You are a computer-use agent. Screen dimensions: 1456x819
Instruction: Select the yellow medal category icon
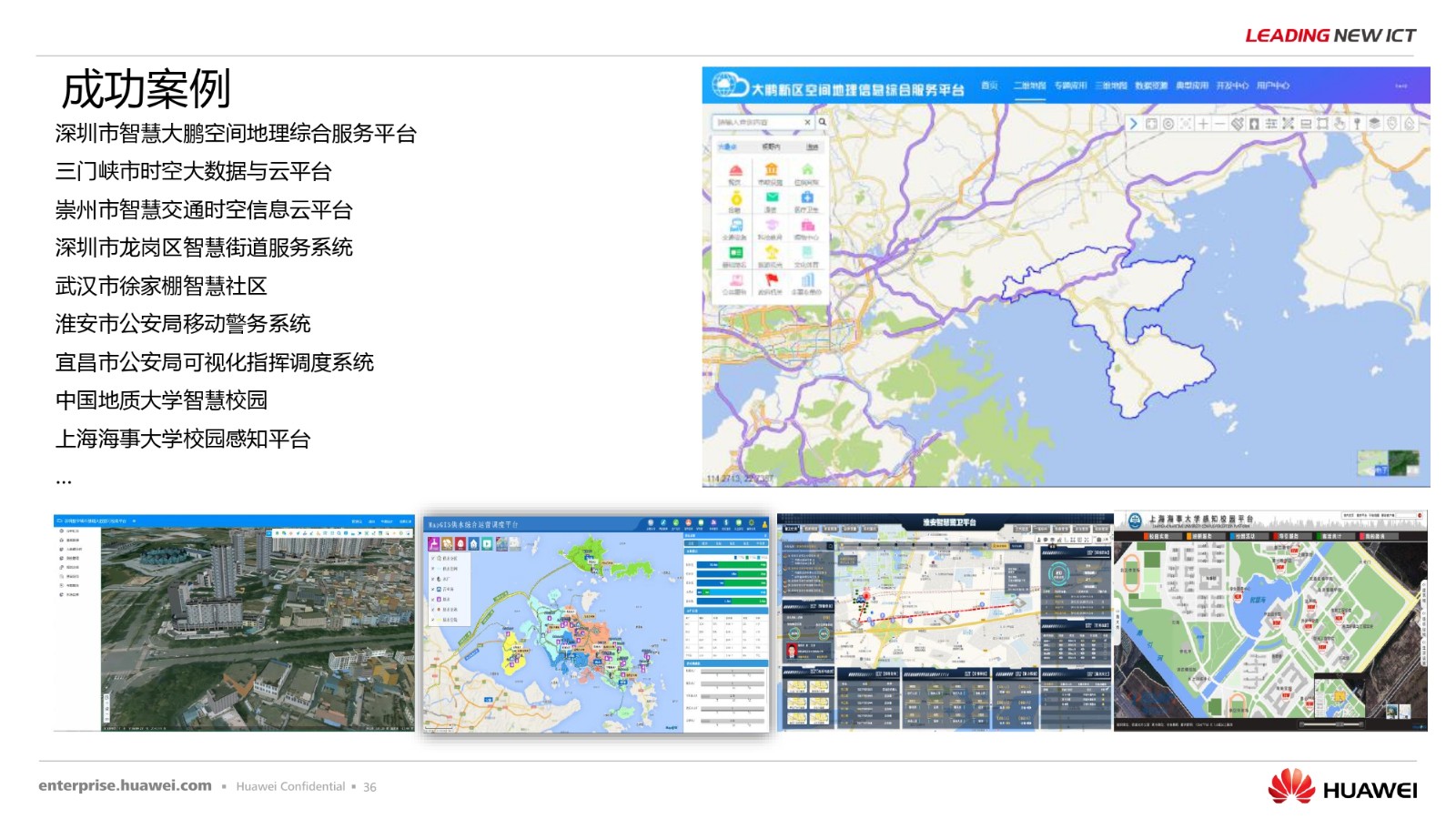tap(735, 197)
